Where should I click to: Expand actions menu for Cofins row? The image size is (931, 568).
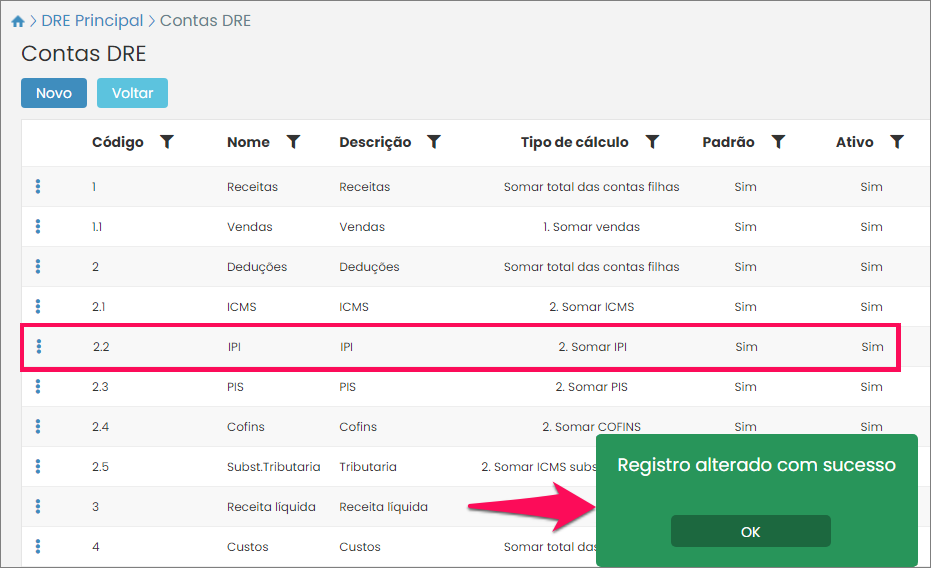[38, 427]
